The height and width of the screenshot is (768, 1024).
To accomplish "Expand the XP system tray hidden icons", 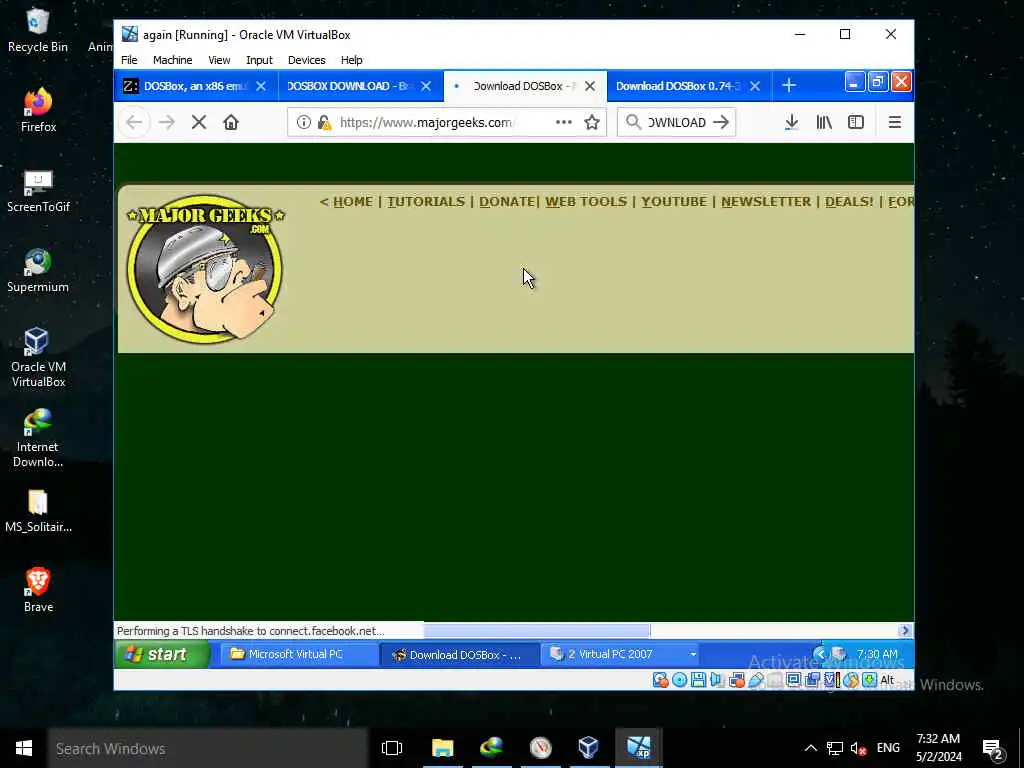I will click(x=819, y=654).
